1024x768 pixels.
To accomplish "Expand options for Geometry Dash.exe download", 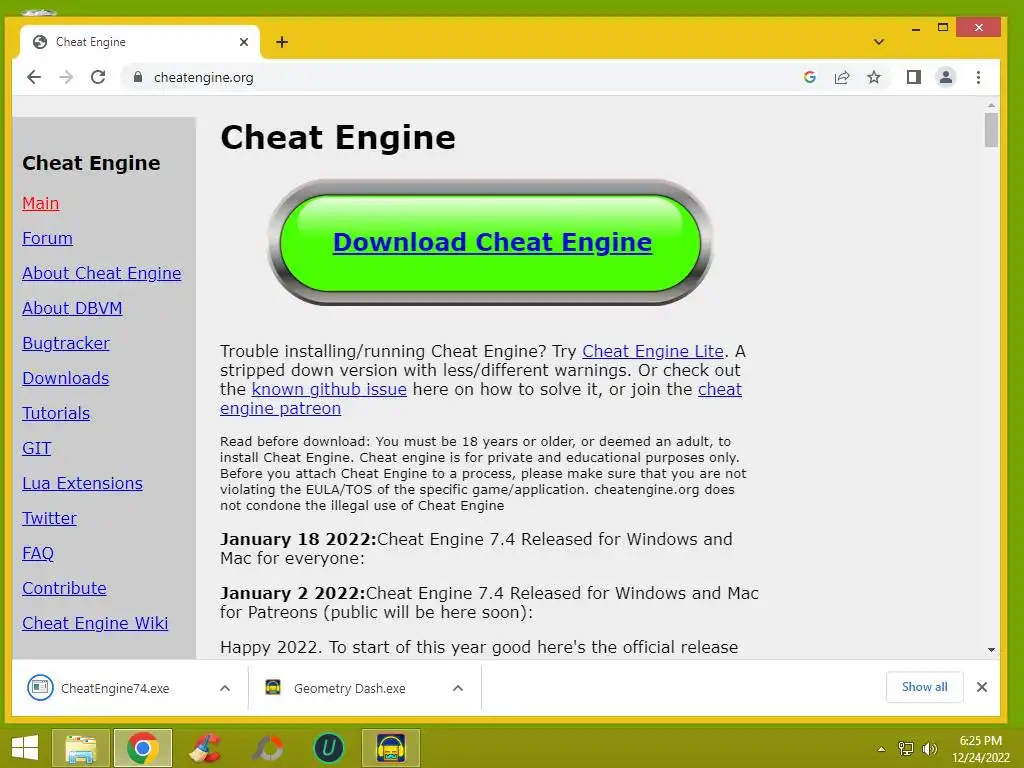I will pos(458,688).
